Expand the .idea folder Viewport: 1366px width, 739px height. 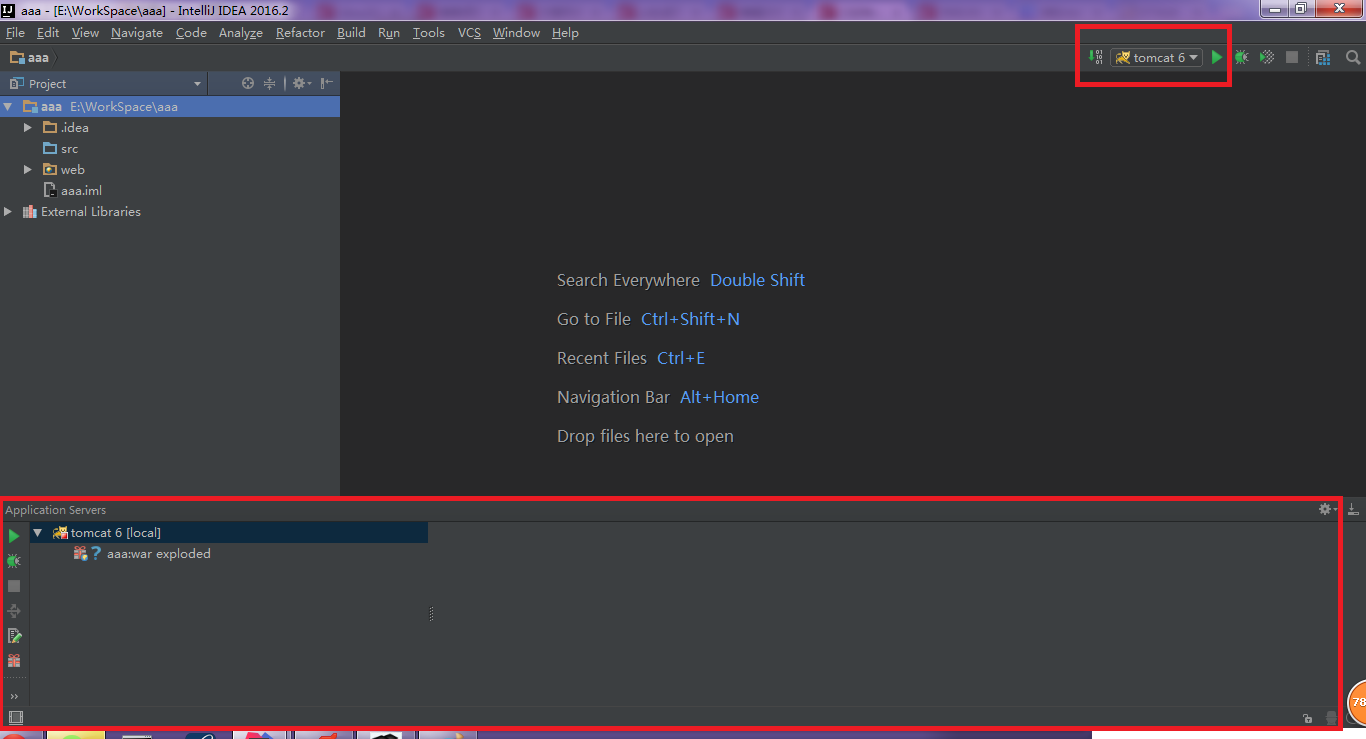pyautogui.click(x=28, y=127)
